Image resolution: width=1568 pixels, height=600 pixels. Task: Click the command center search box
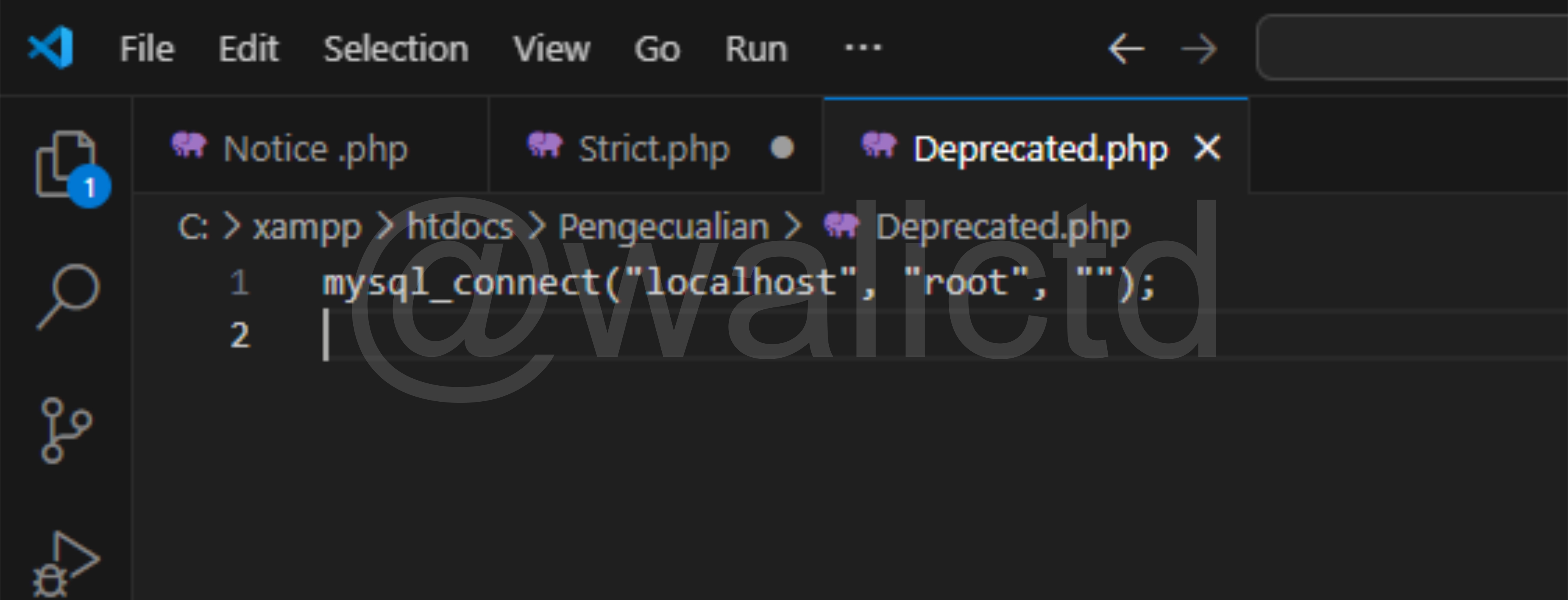point(1412,48)
